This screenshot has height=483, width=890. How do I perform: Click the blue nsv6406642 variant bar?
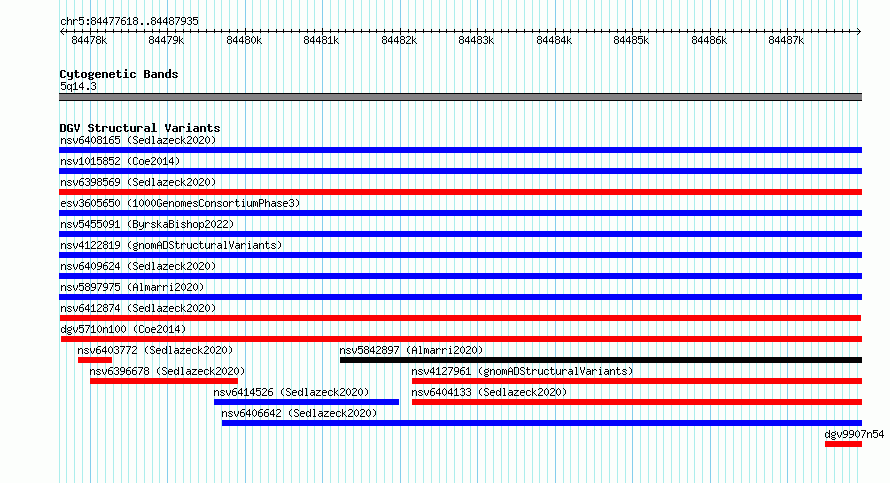541,423
